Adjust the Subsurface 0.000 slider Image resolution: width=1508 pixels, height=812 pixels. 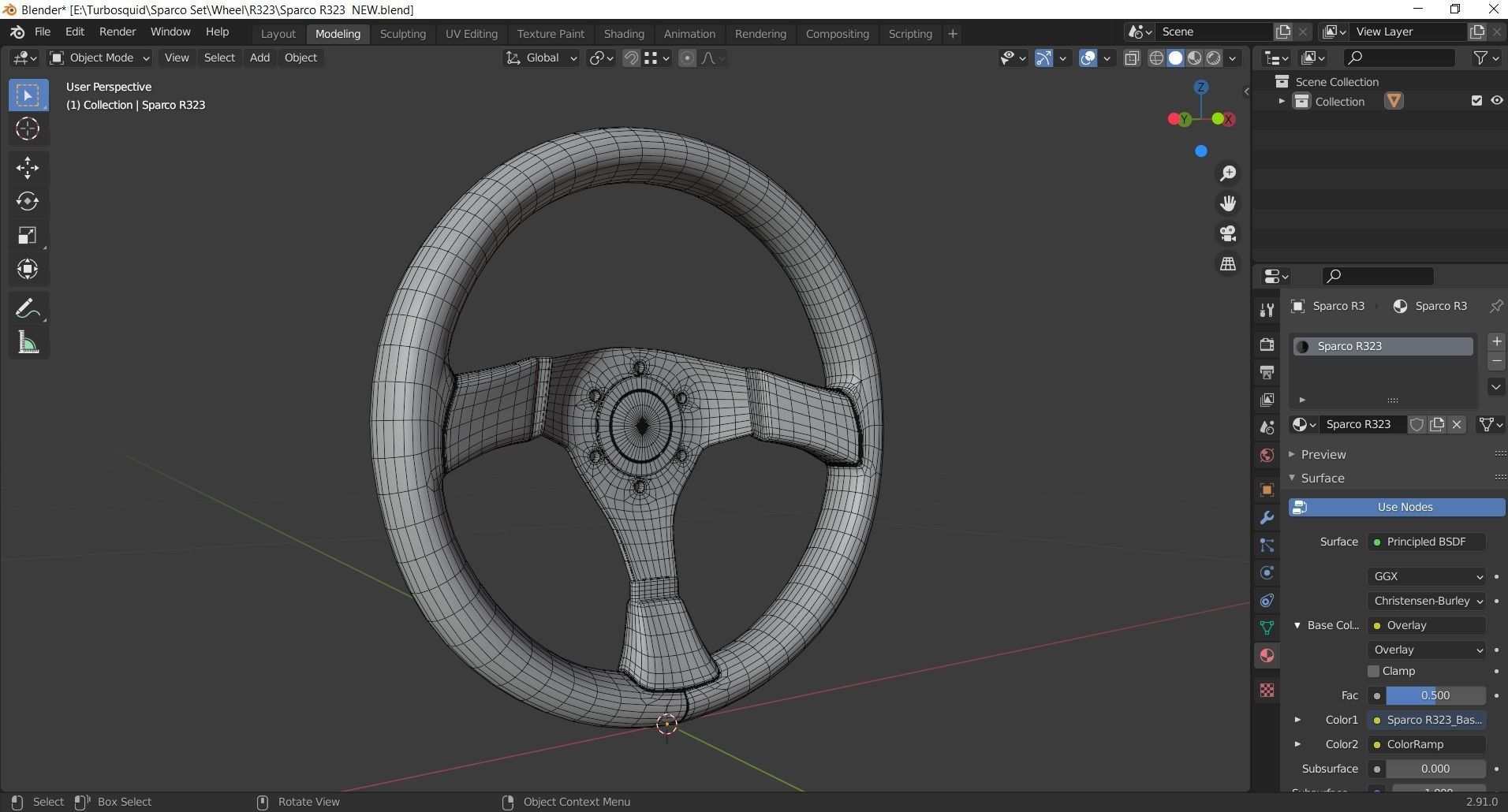1435,769
